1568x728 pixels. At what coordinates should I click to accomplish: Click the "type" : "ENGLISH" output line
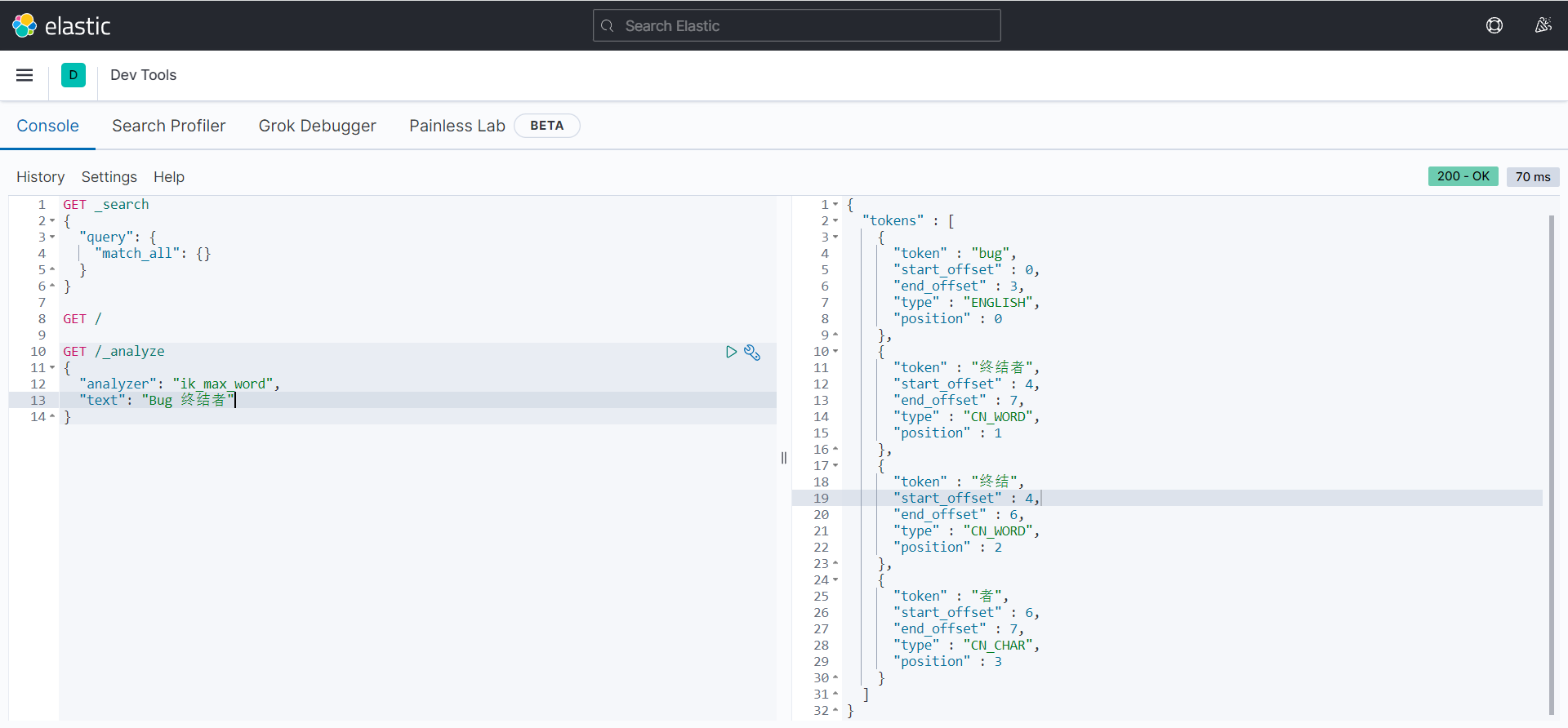[966, 303]
